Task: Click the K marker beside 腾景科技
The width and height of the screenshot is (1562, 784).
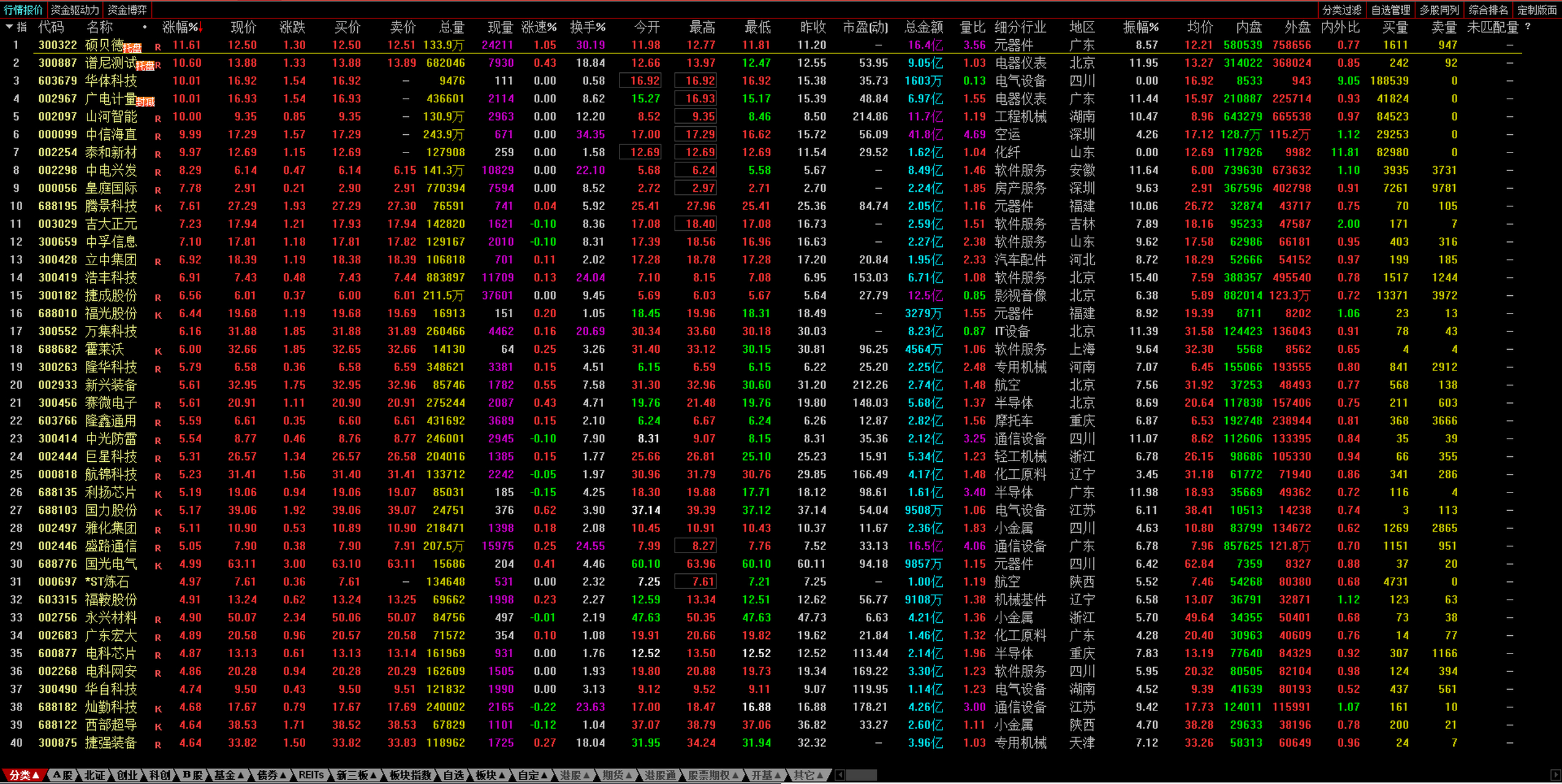Action: 158,208
